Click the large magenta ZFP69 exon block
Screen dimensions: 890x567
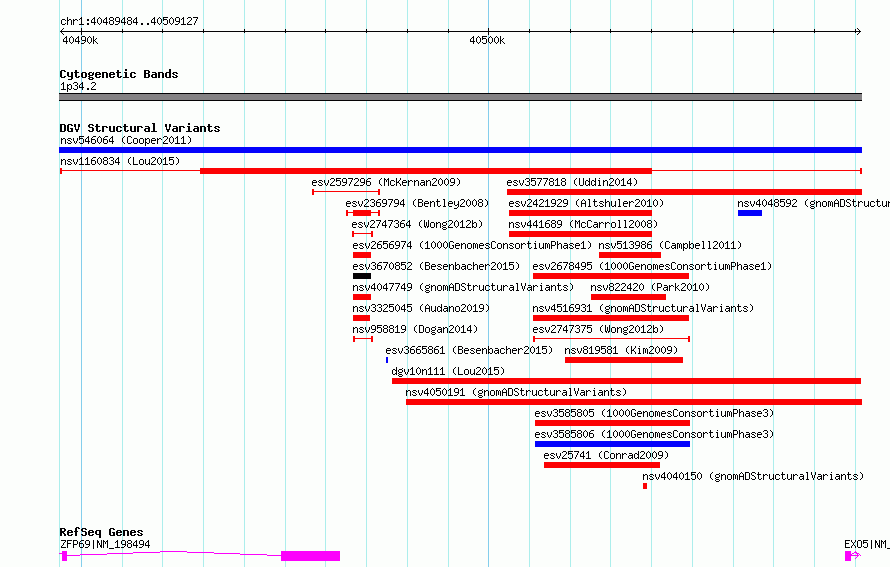(x=310, y=556)
